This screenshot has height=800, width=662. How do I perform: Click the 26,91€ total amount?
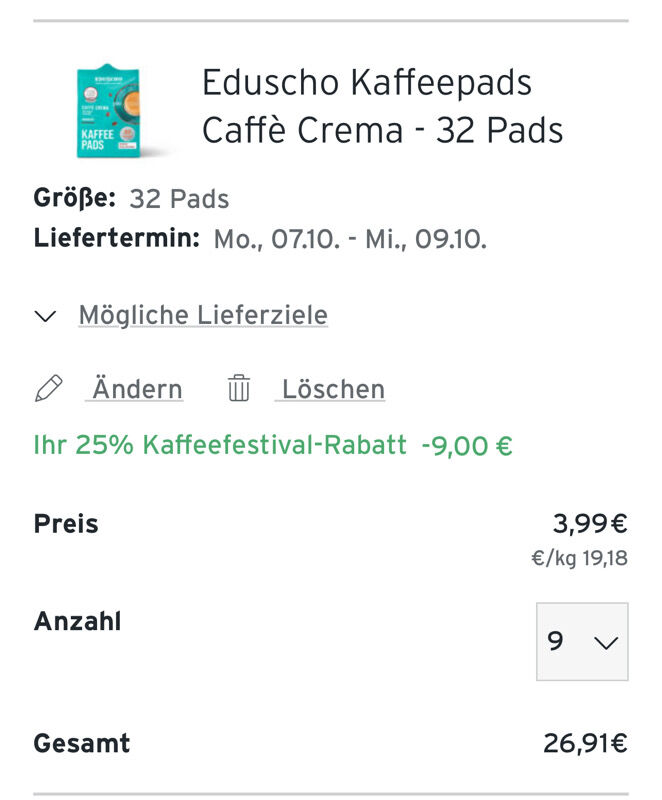[x=585, y=743]
